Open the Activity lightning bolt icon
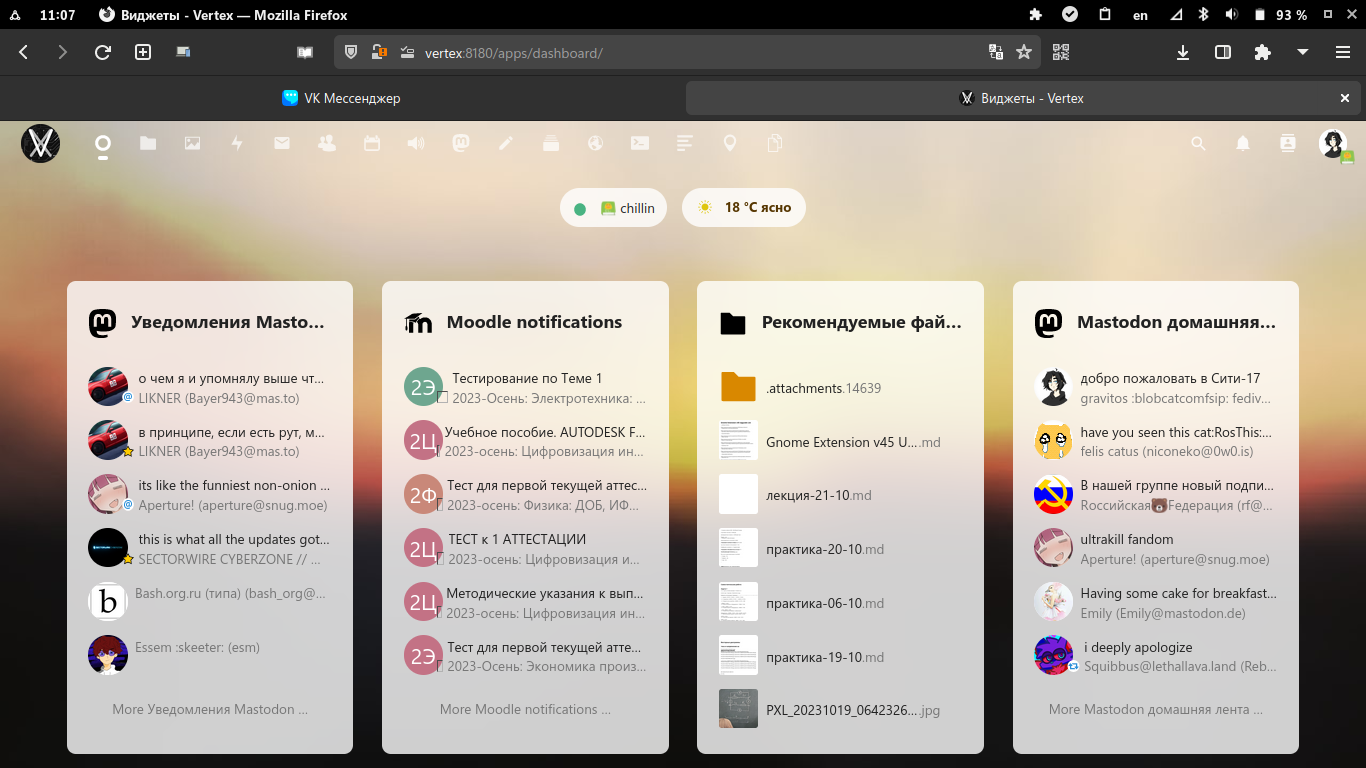The height and width of the screenshot is (768, 1366). click(x=237, y=144)
